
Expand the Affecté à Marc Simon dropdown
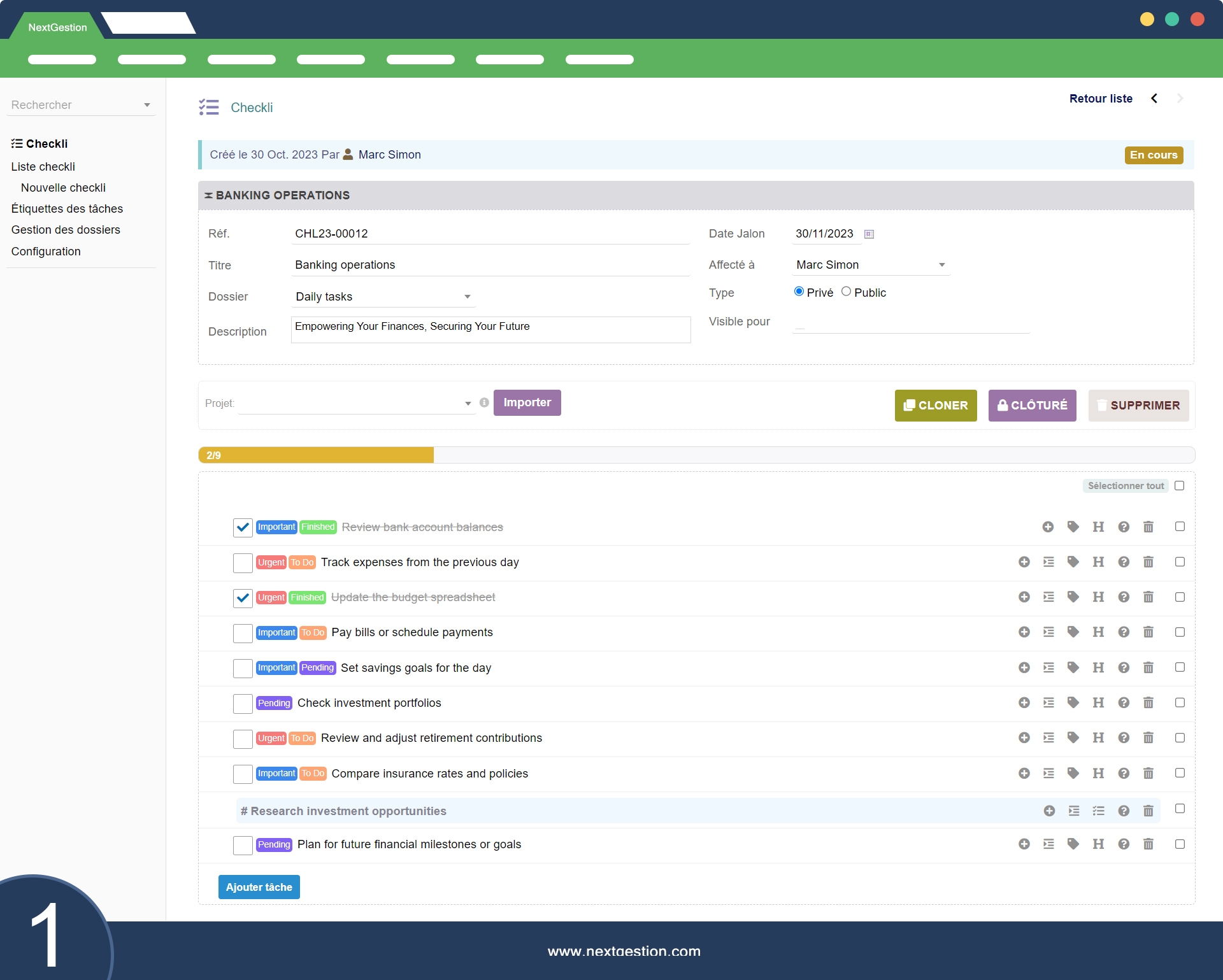pos(870,265)
